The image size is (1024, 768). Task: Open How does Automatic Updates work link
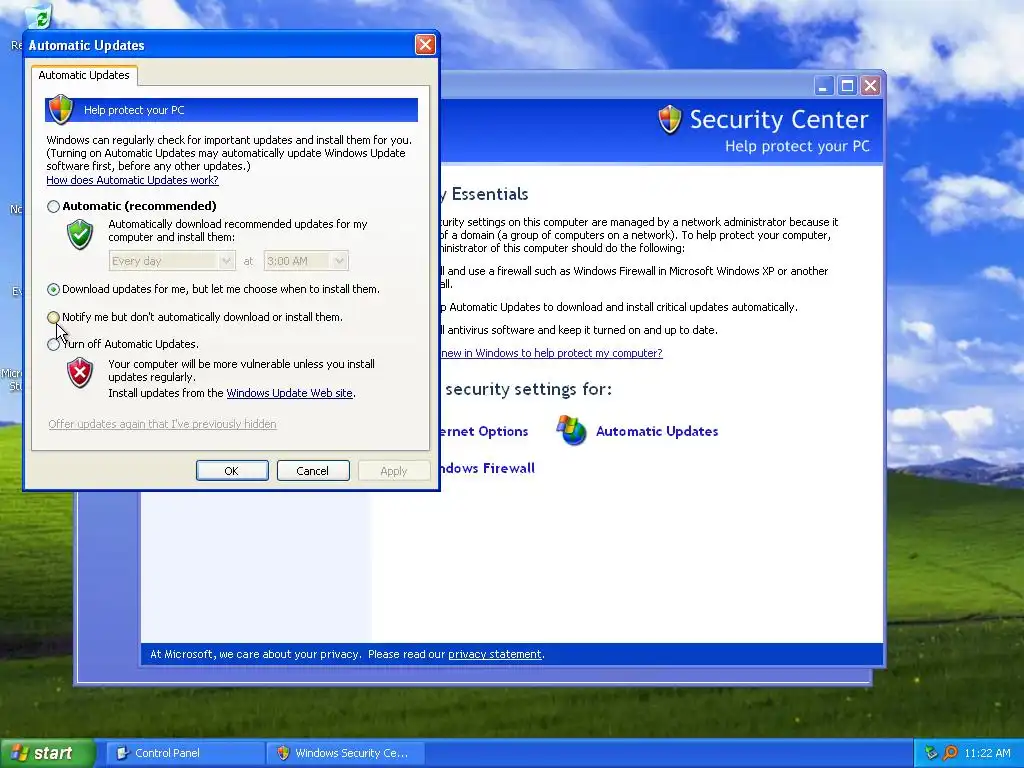click(132, 180)
